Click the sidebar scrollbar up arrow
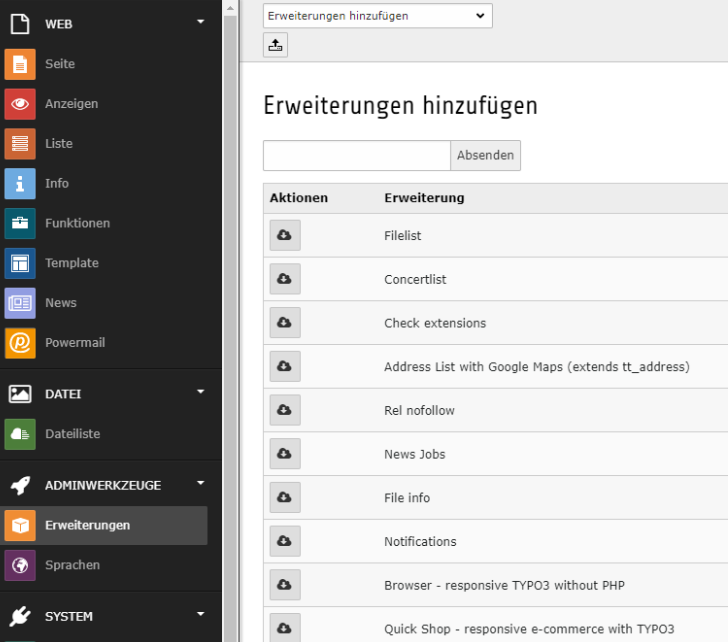The height and width of the screenshot is (642, 728). [x=230, y=8]
